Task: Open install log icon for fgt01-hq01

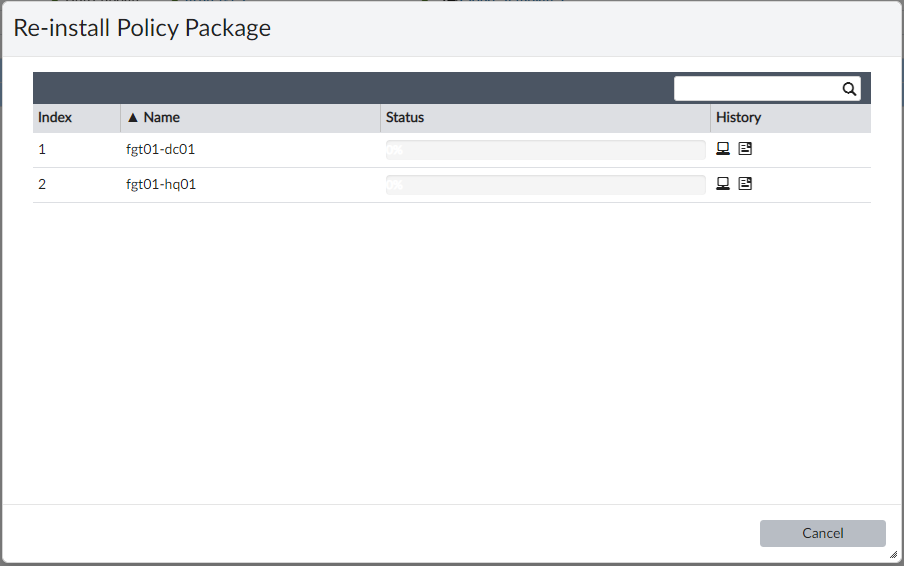Action: coord(745,184)
